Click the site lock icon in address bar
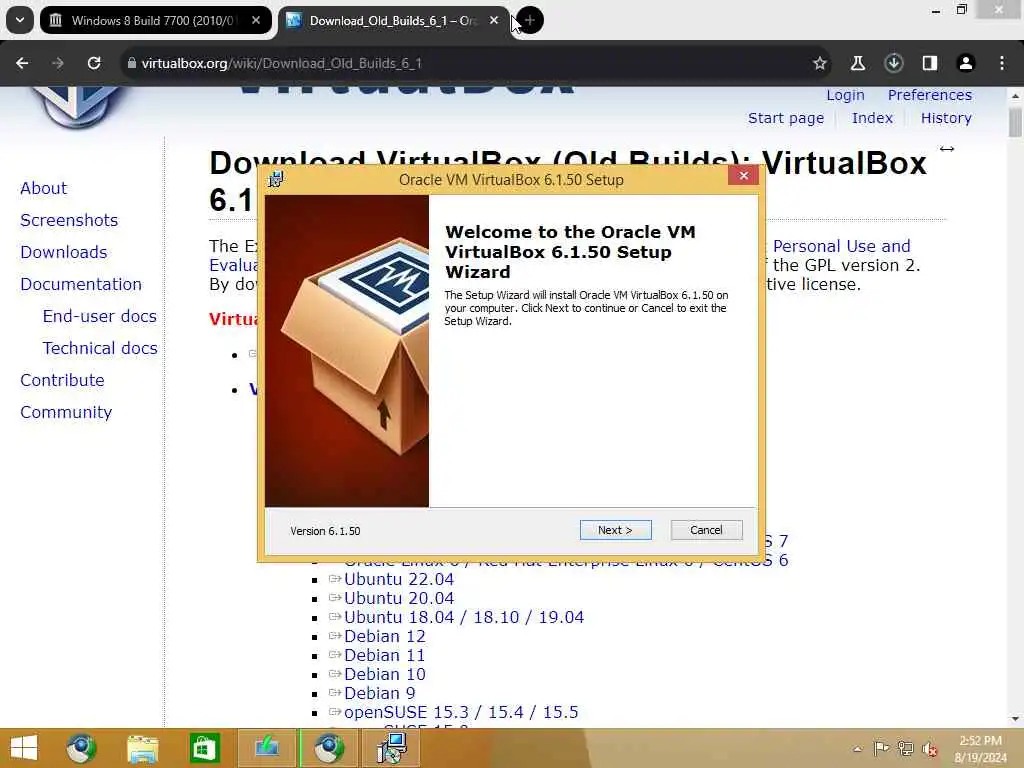 [x=132, y=63]
